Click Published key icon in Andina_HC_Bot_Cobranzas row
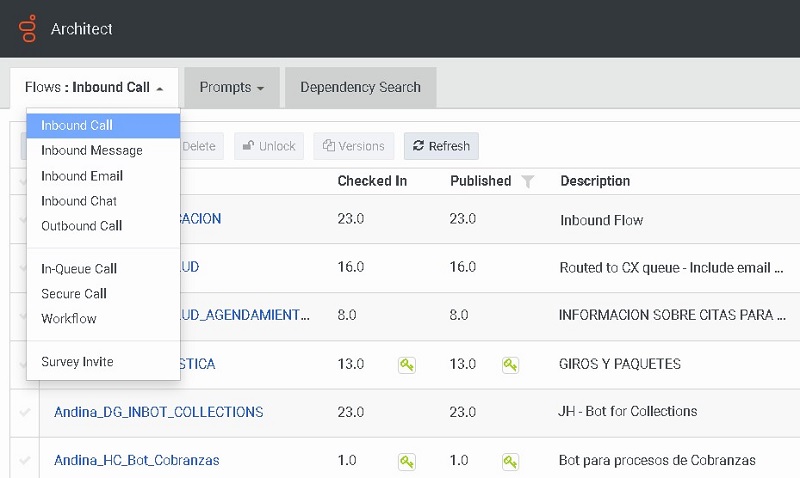 click(x=510, y=462)
